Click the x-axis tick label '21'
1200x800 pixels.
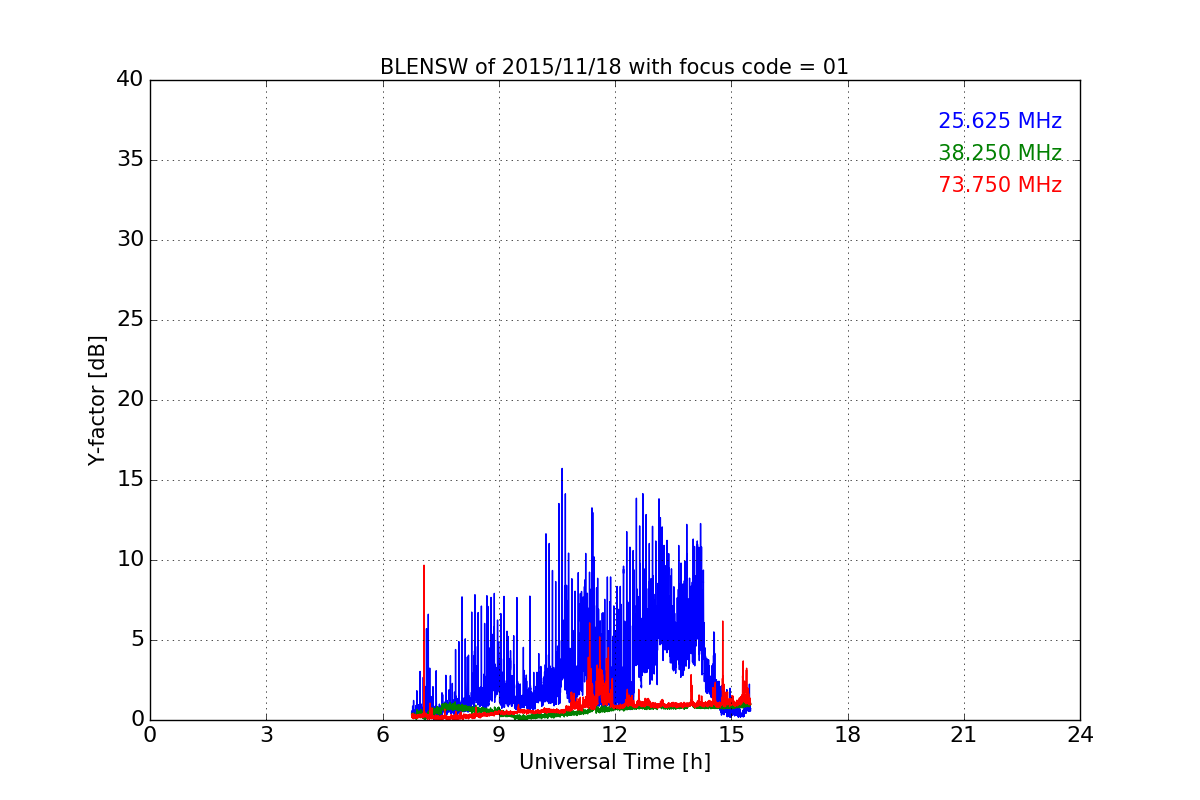click(964, 735)
